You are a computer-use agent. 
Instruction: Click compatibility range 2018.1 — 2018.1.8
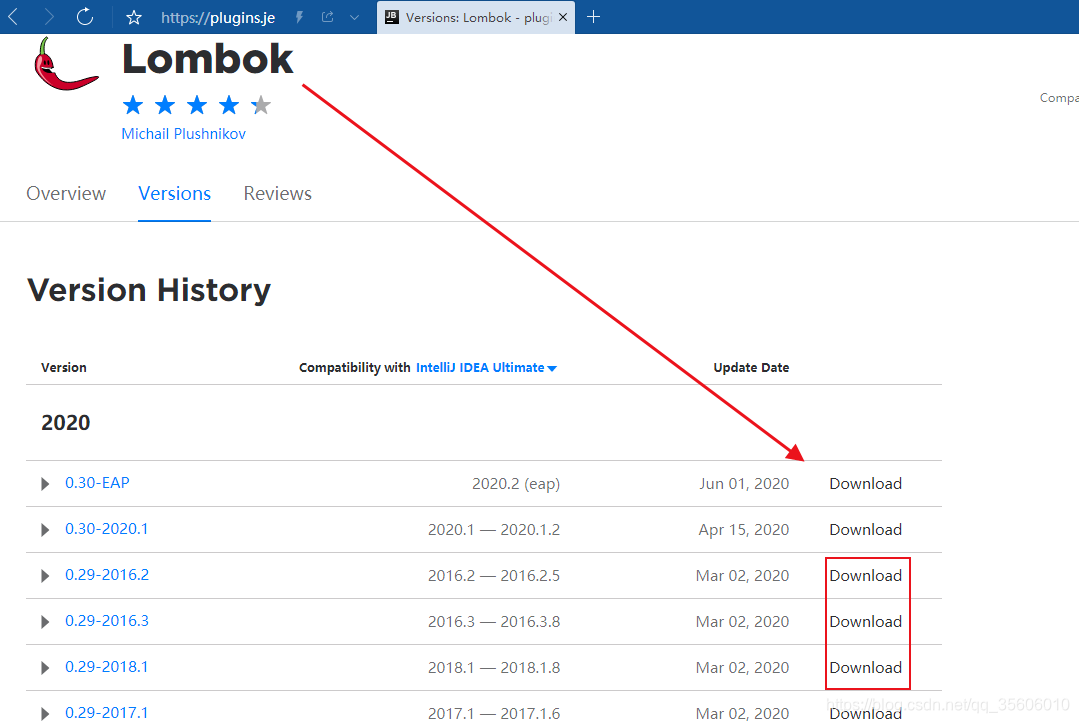[493, 668]
